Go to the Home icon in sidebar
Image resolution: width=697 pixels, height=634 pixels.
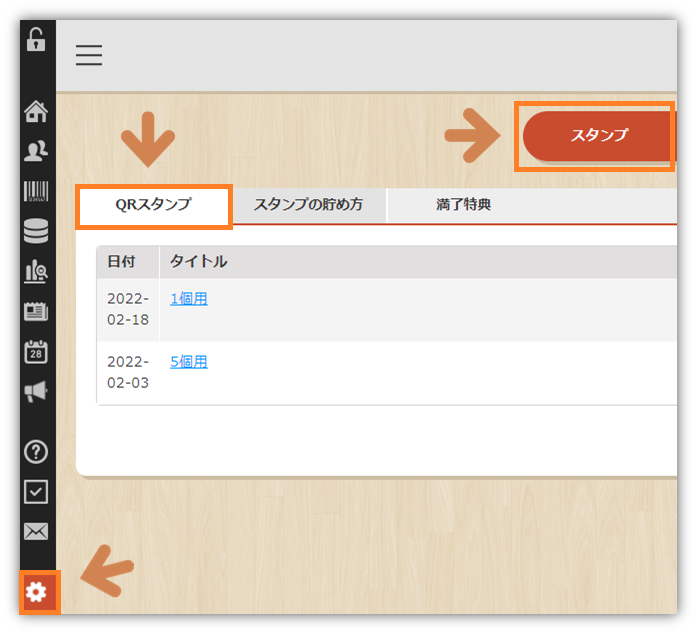coord(36,111)
